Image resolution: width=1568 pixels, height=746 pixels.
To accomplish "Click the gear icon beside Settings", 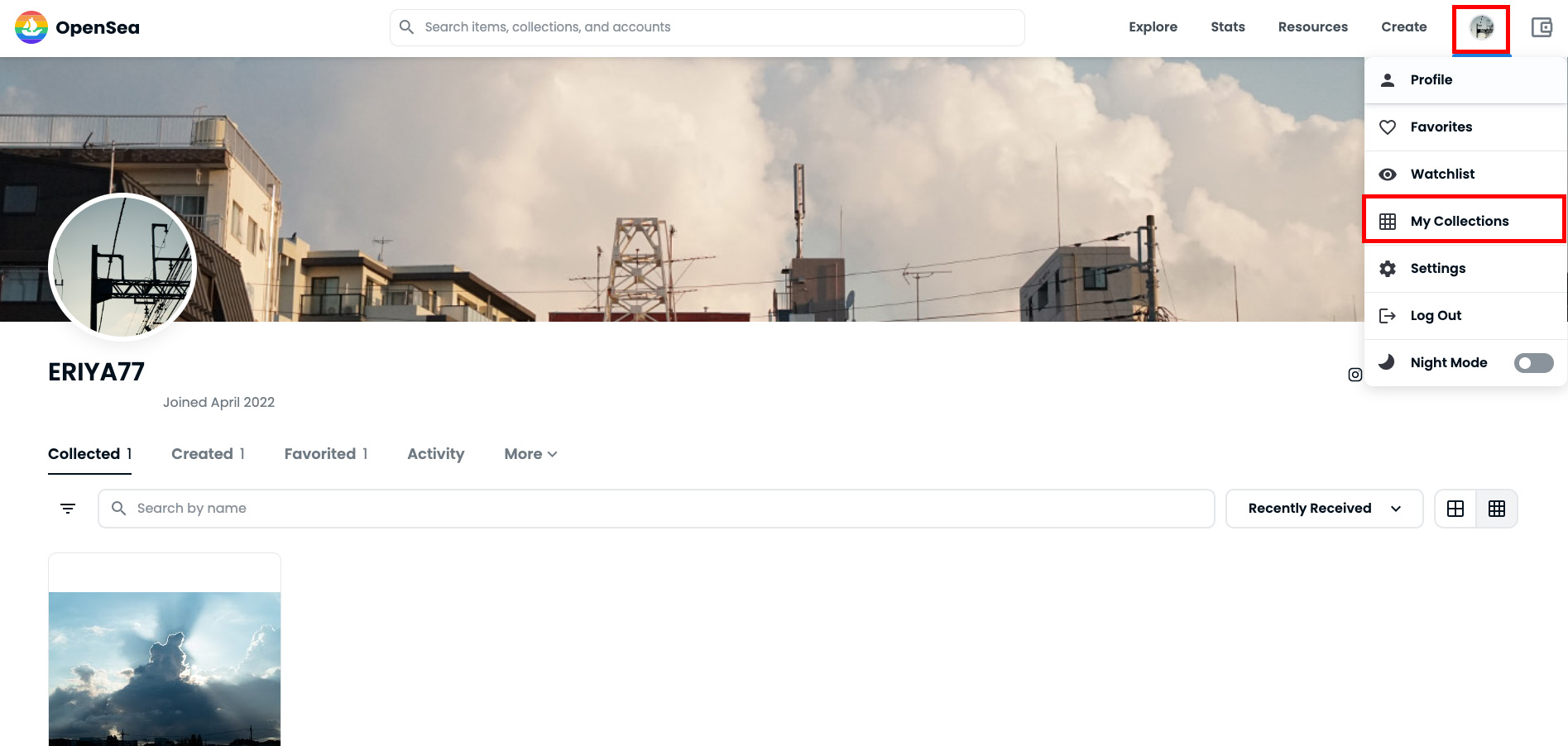I will coord(1388,269).
